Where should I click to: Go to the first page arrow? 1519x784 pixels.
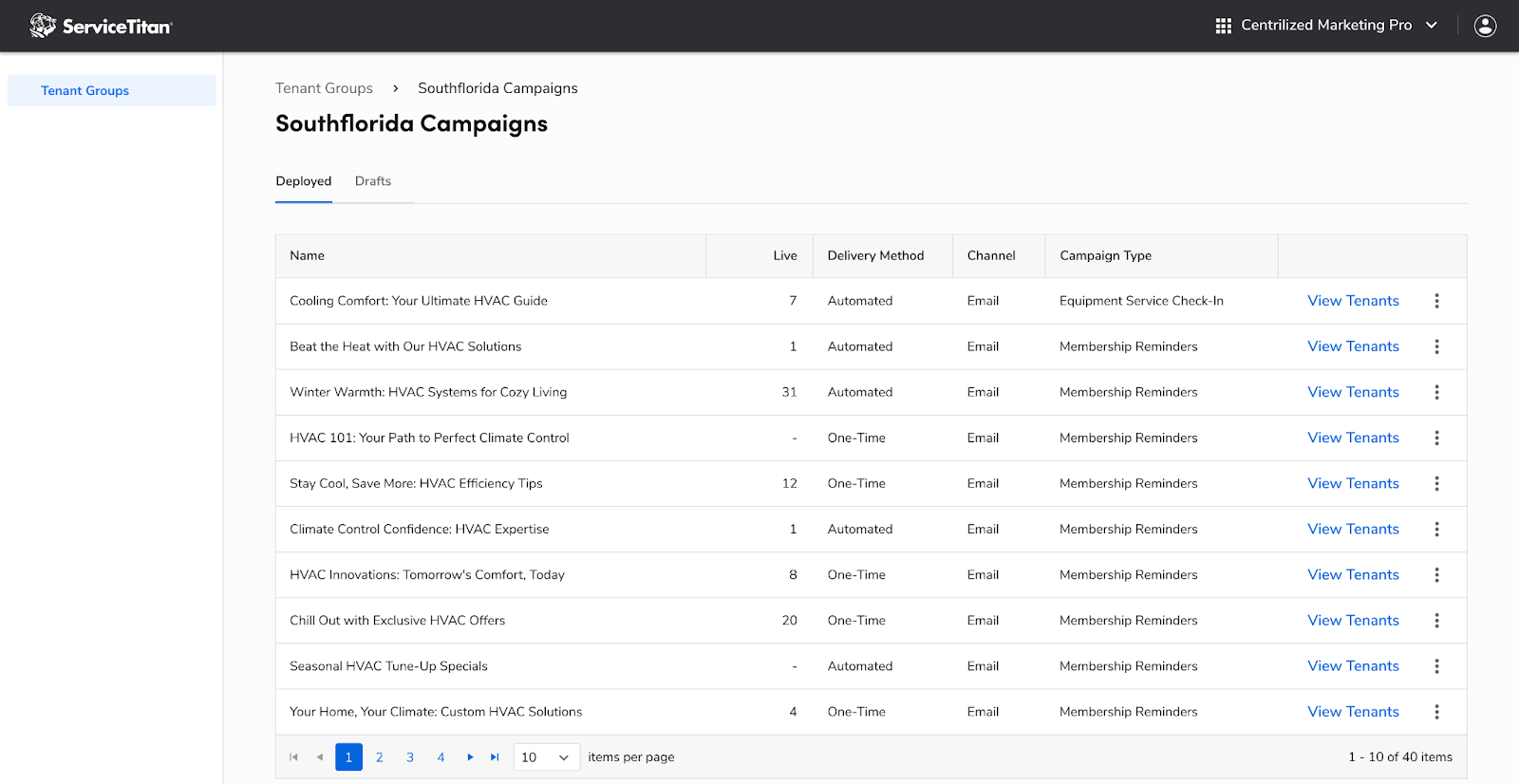tap(293, 757)
